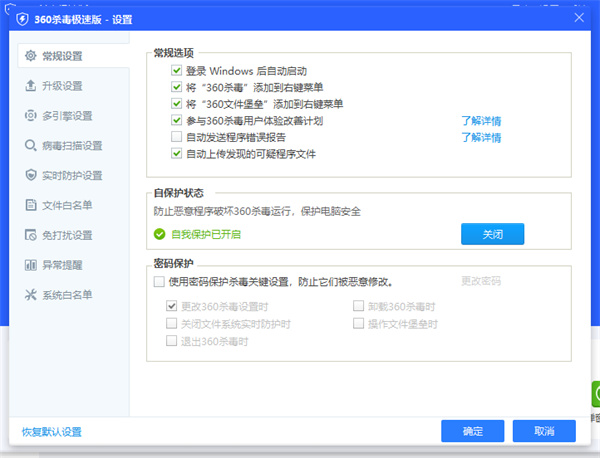This screenshot has width=600, height=458.
Task: Close the settings dialog
Action: pyautogui.click(x=579, y=18)
